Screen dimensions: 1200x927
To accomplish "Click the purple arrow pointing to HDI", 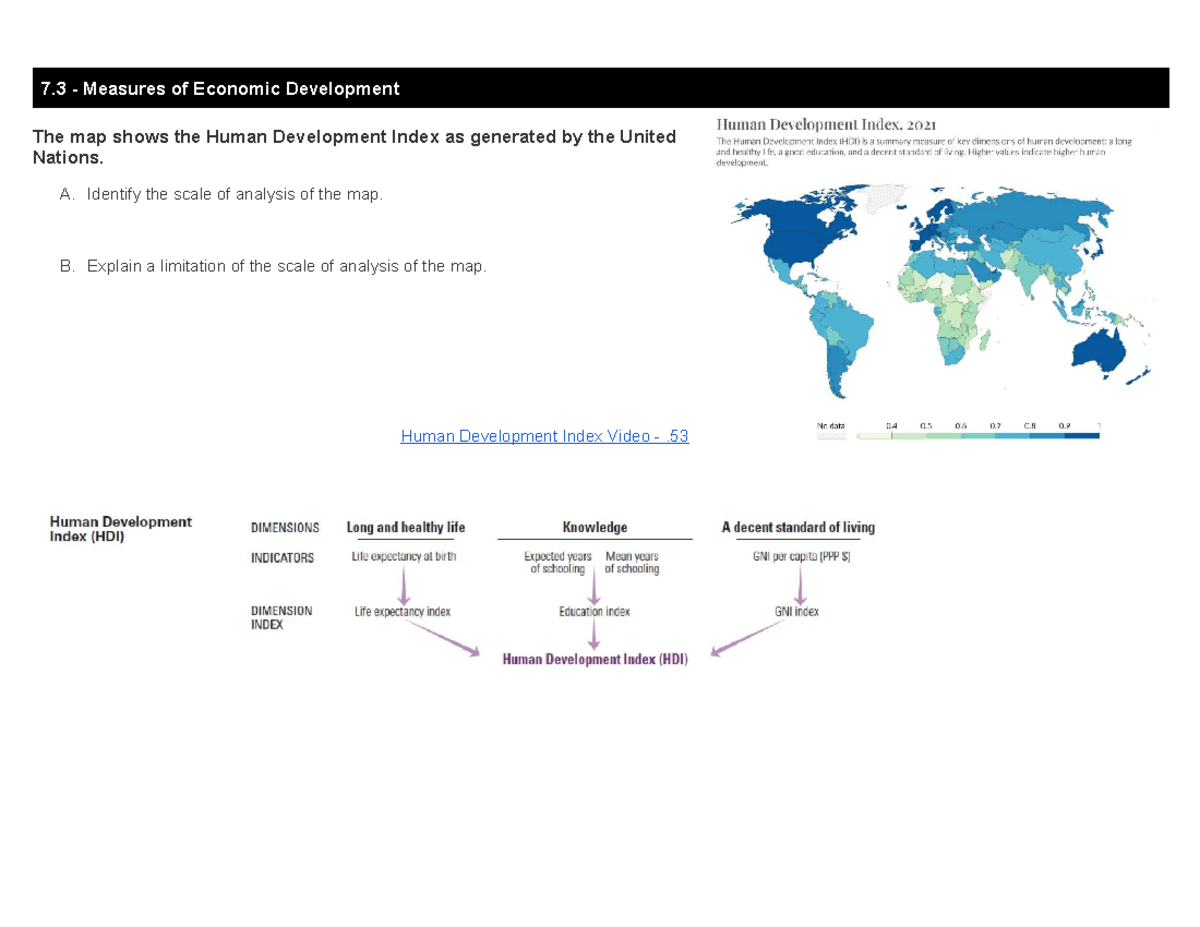I will click(x=595, y=638).
